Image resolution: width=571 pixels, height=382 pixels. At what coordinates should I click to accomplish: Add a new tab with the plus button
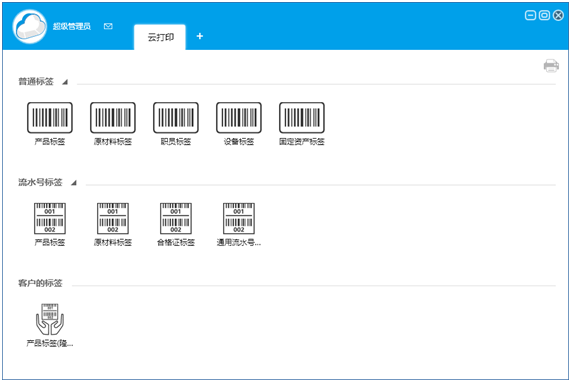tap(200, 36)
